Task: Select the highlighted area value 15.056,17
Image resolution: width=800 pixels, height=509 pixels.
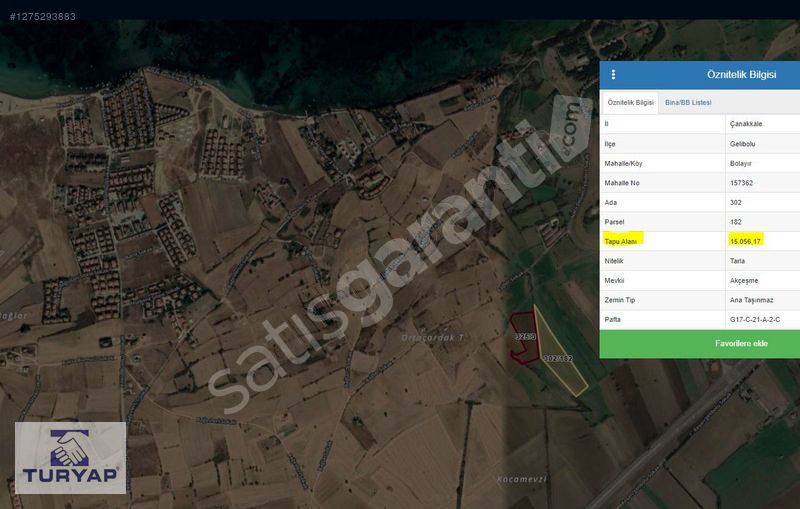Action: coord(746,241)
